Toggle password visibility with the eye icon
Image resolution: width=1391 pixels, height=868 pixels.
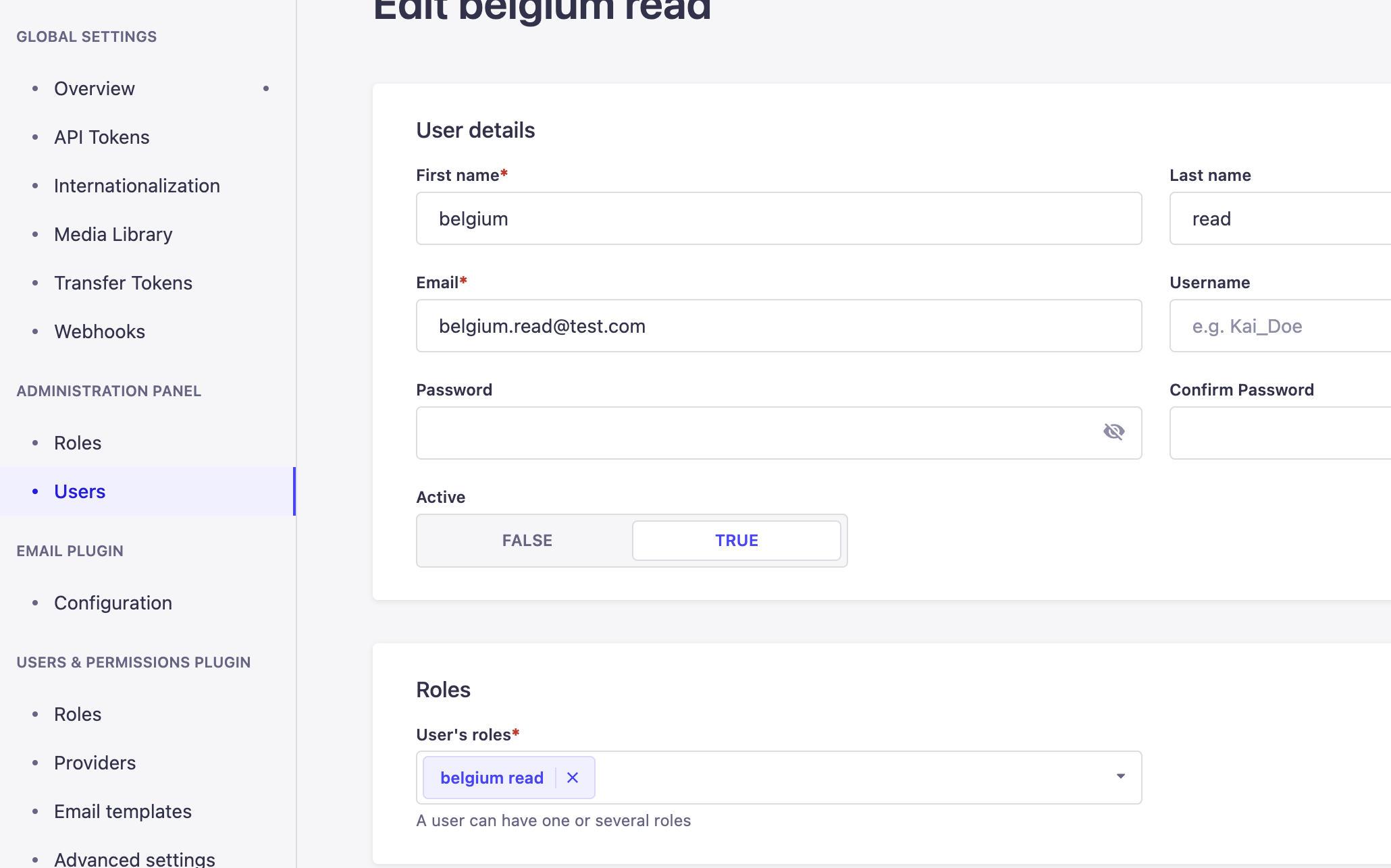pos(1113,431)
